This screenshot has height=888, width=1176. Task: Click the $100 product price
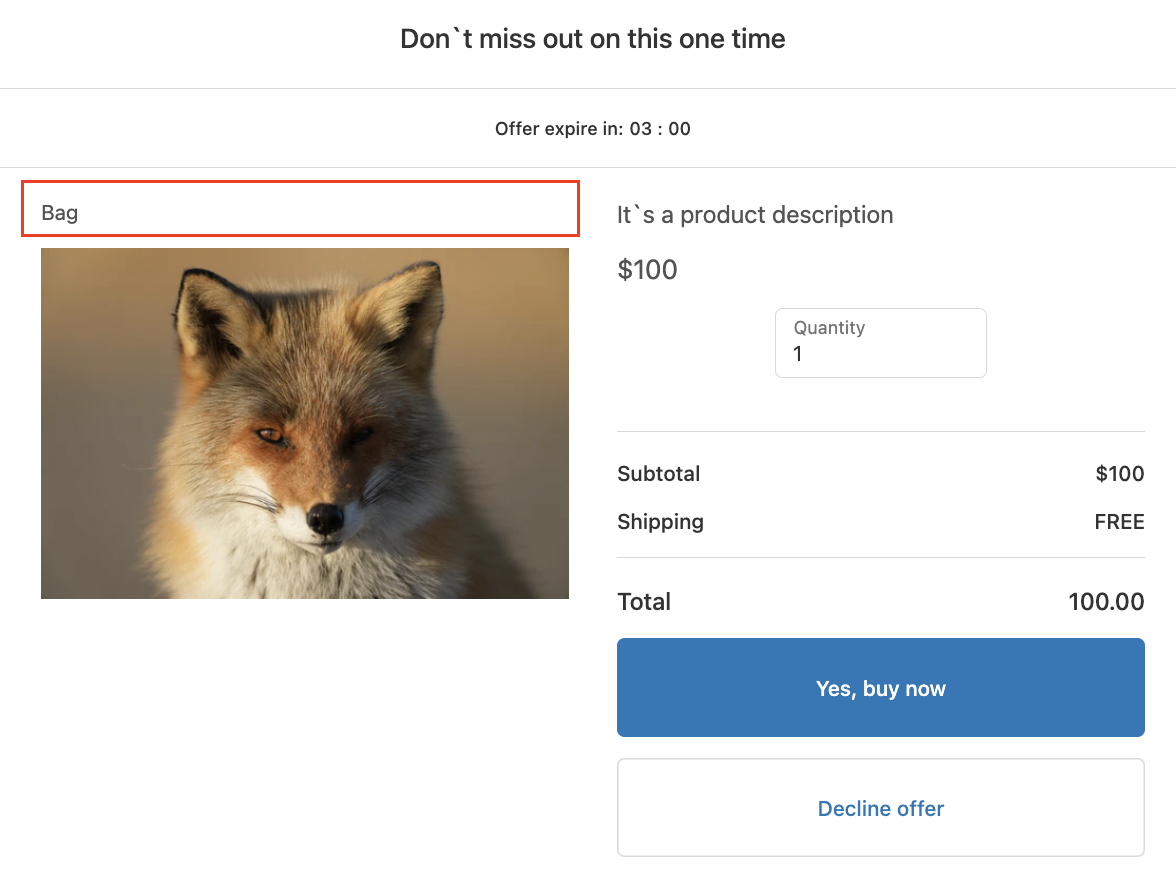tap(647, 269)
